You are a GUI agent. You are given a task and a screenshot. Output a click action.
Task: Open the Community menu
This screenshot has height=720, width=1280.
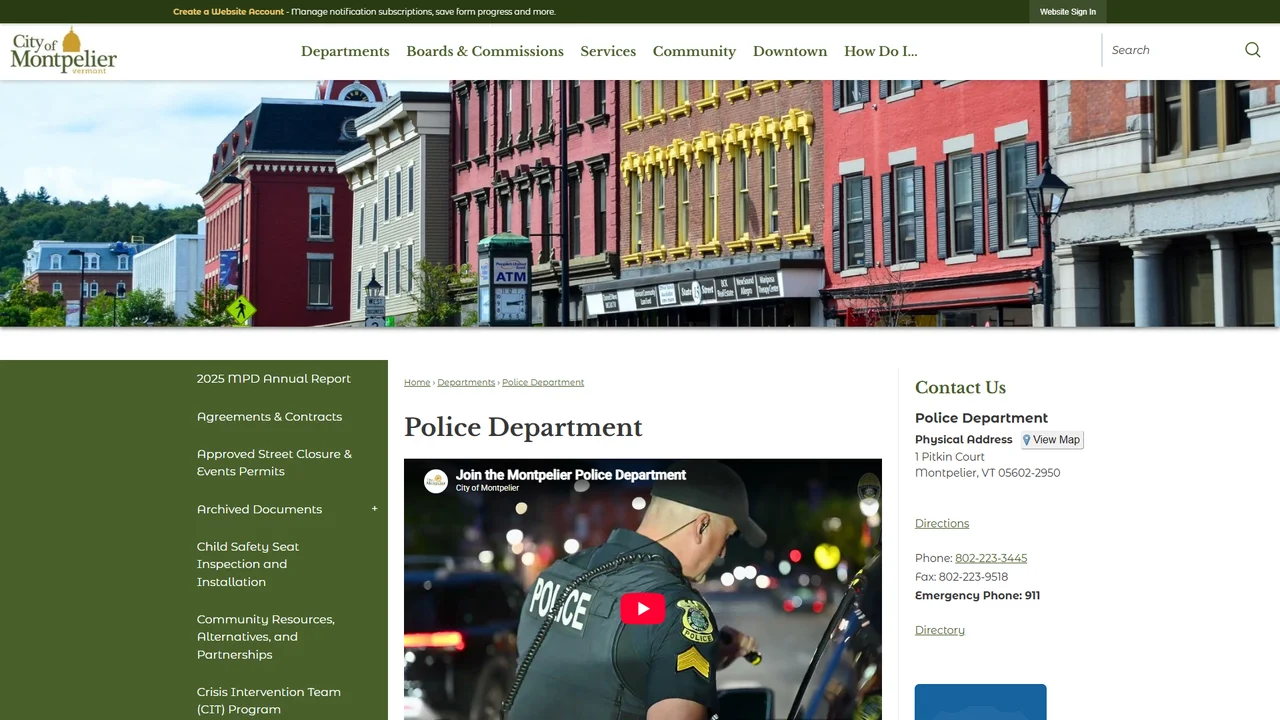(694, 51)
